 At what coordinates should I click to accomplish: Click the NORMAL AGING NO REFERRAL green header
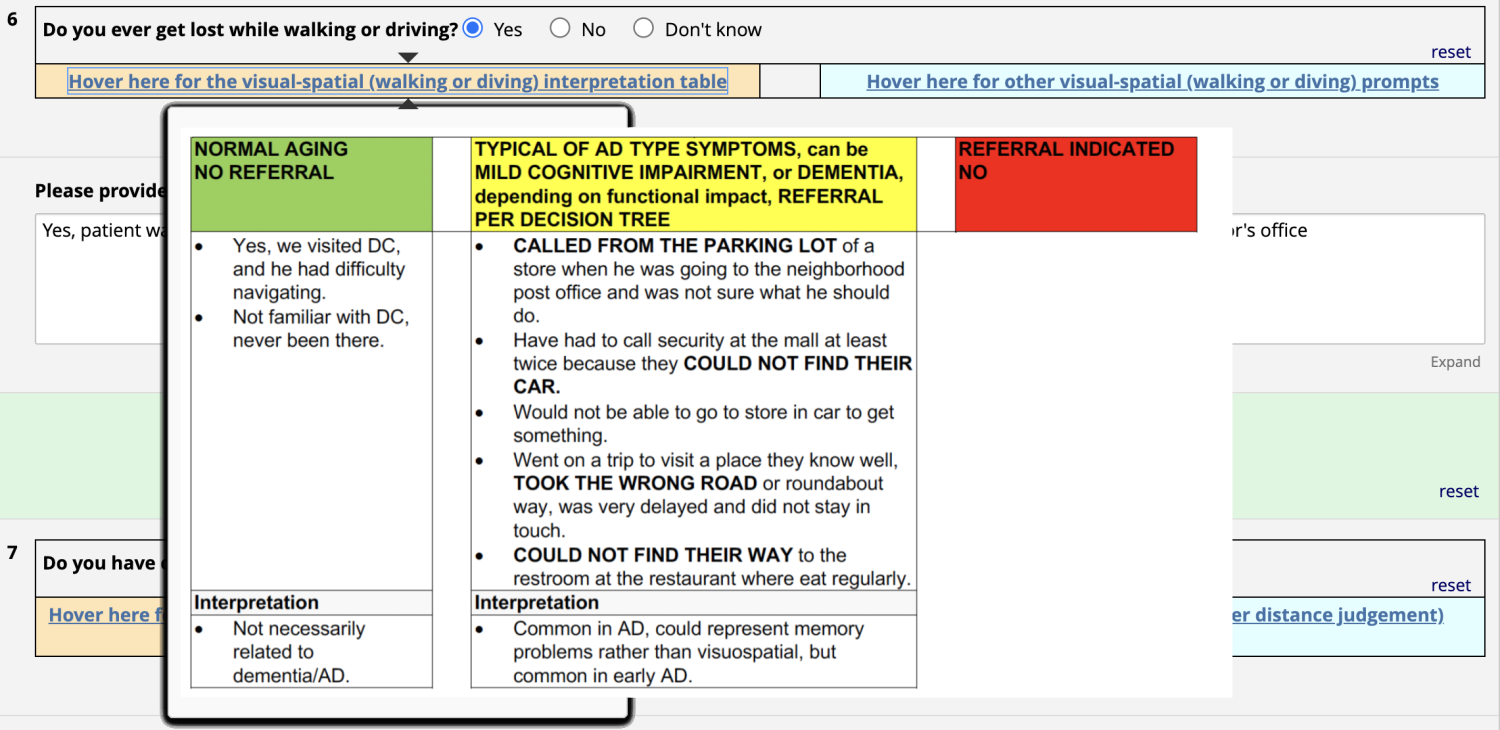pos(311,184)
